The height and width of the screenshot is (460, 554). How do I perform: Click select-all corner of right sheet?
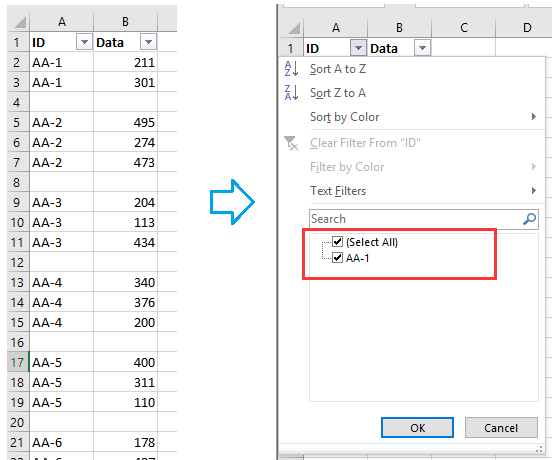click(294, 28)
